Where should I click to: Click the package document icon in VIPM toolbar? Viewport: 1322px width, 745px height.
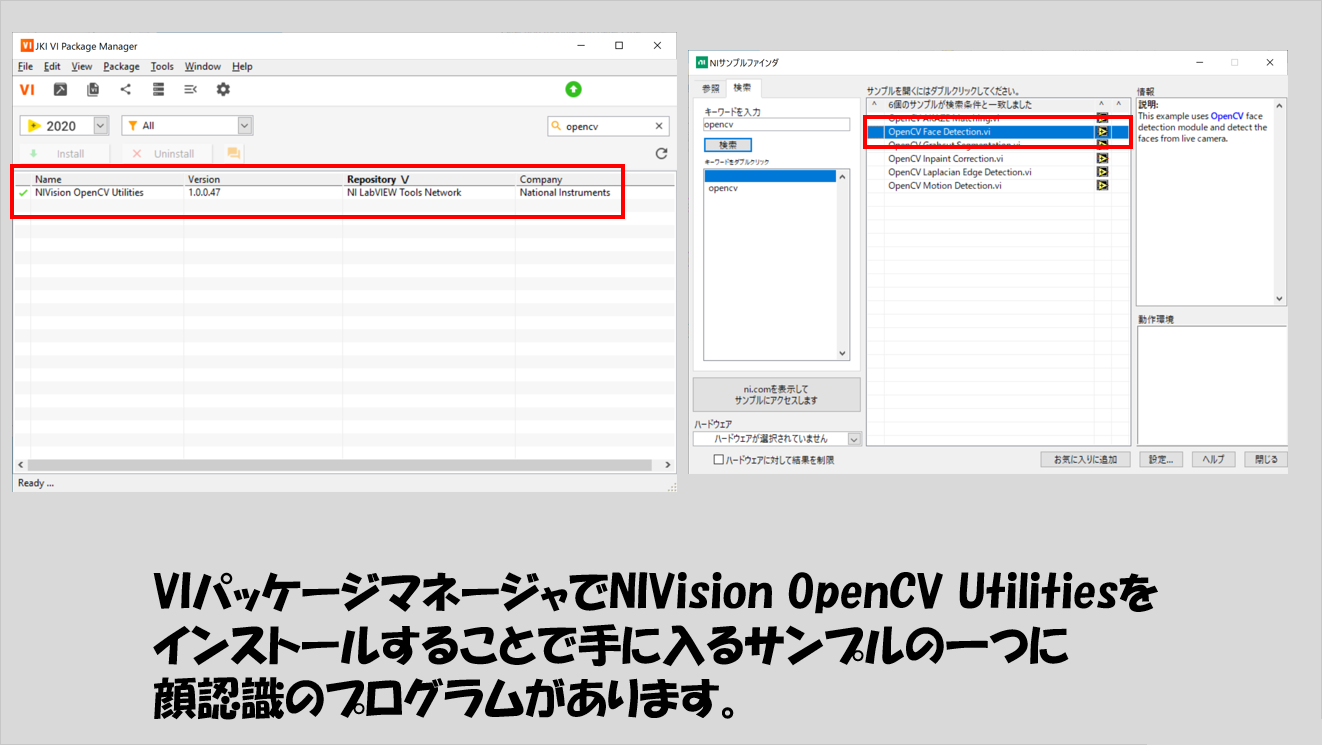tap(93, 90)
